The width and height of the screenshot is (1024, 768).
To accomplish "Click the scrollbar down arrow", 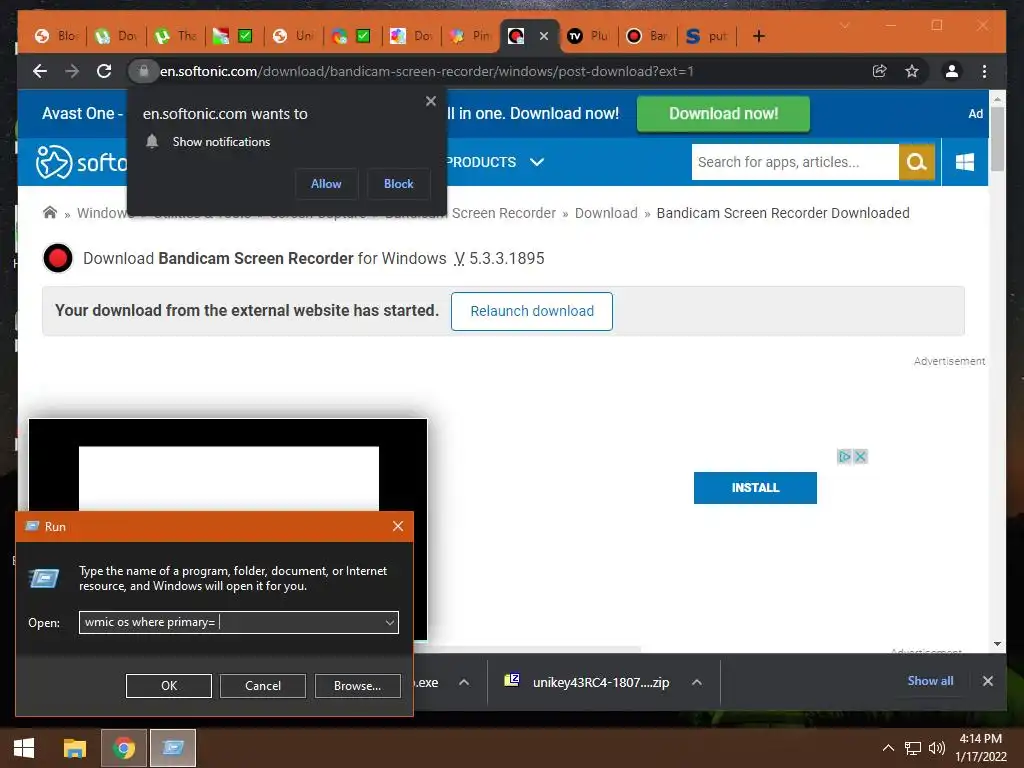I will pyautogui.click(x=997, y=644).
